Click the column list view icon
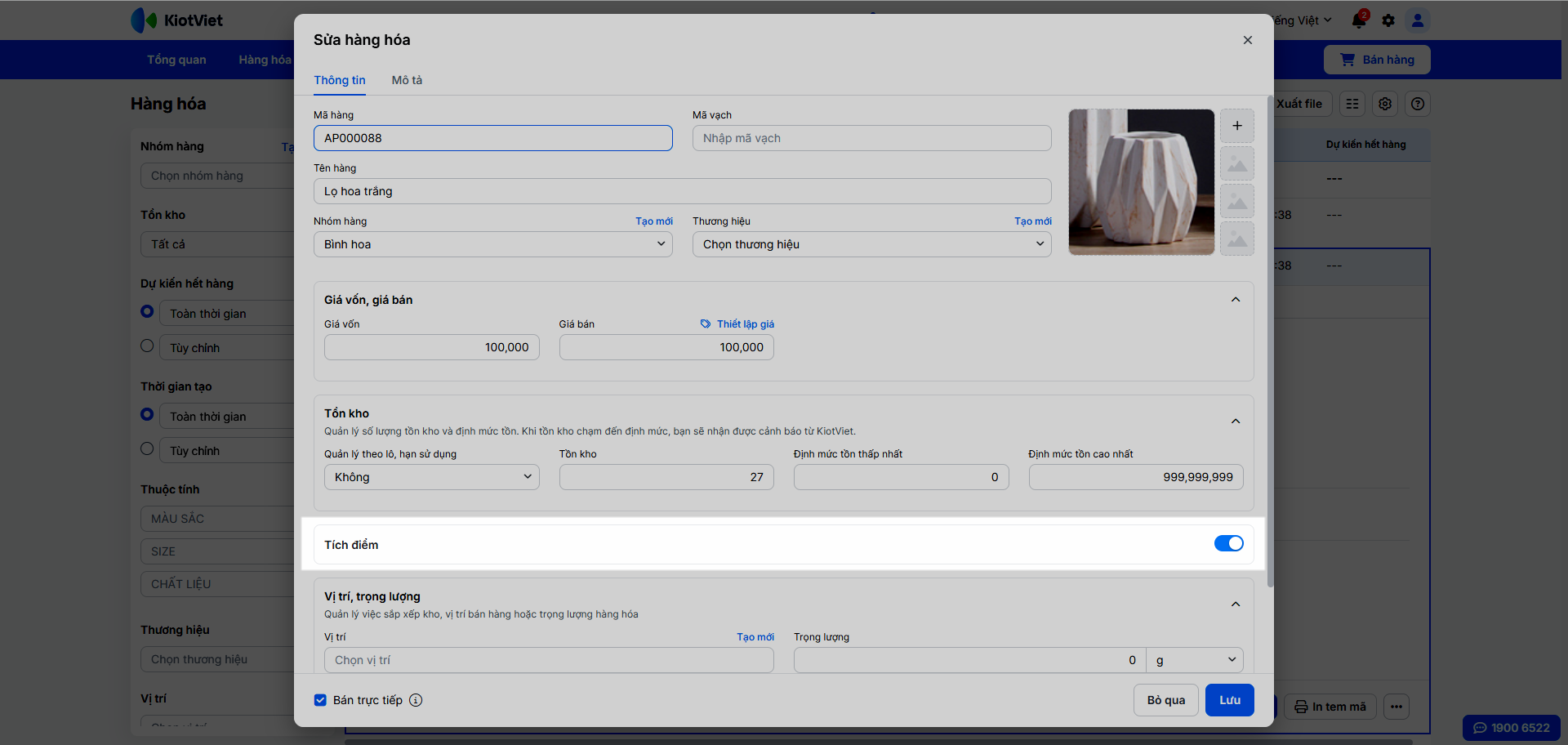 point(1352,104)
